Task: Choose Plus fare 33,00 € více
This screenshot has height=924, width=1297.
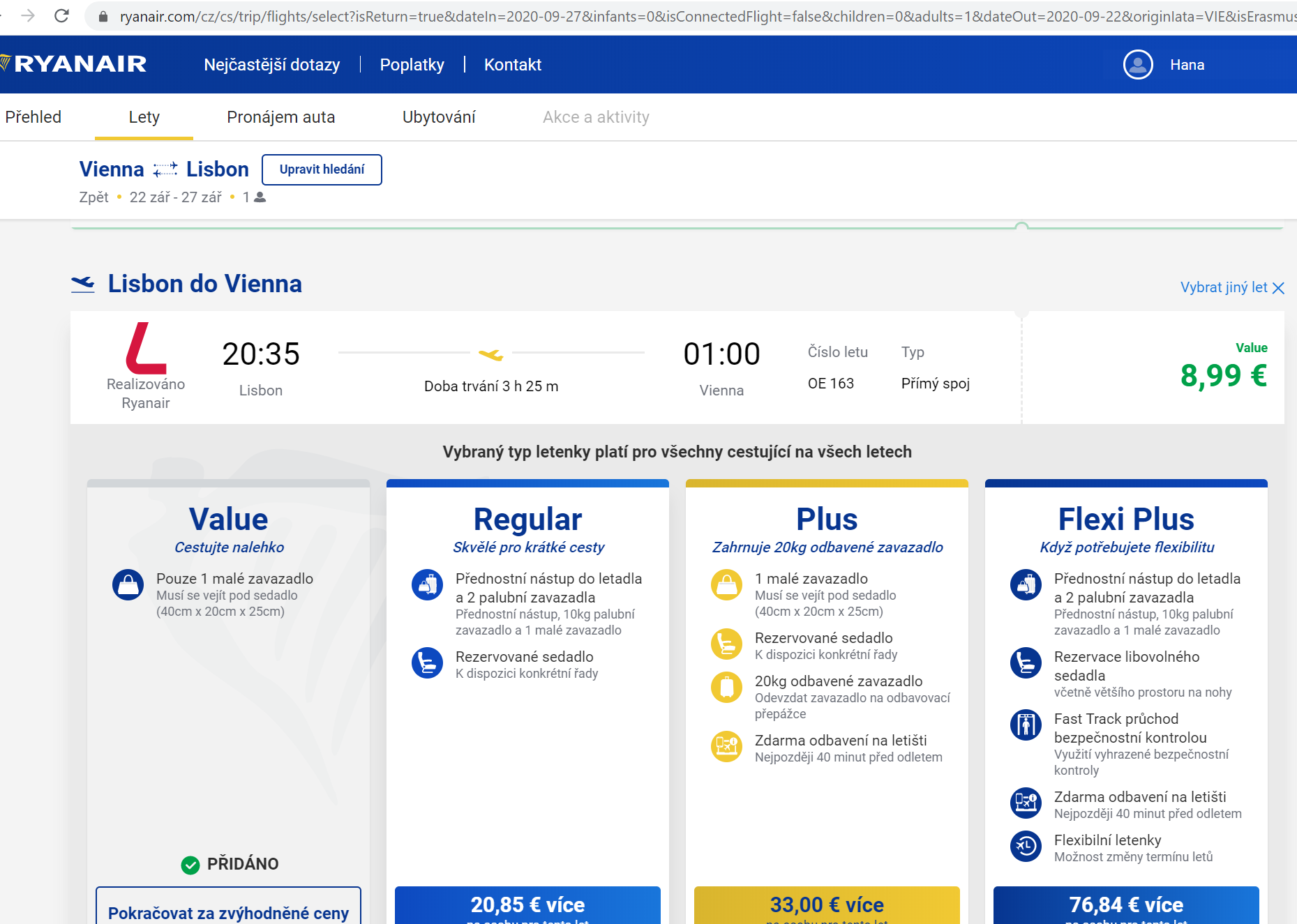Action: click(827, 905)
